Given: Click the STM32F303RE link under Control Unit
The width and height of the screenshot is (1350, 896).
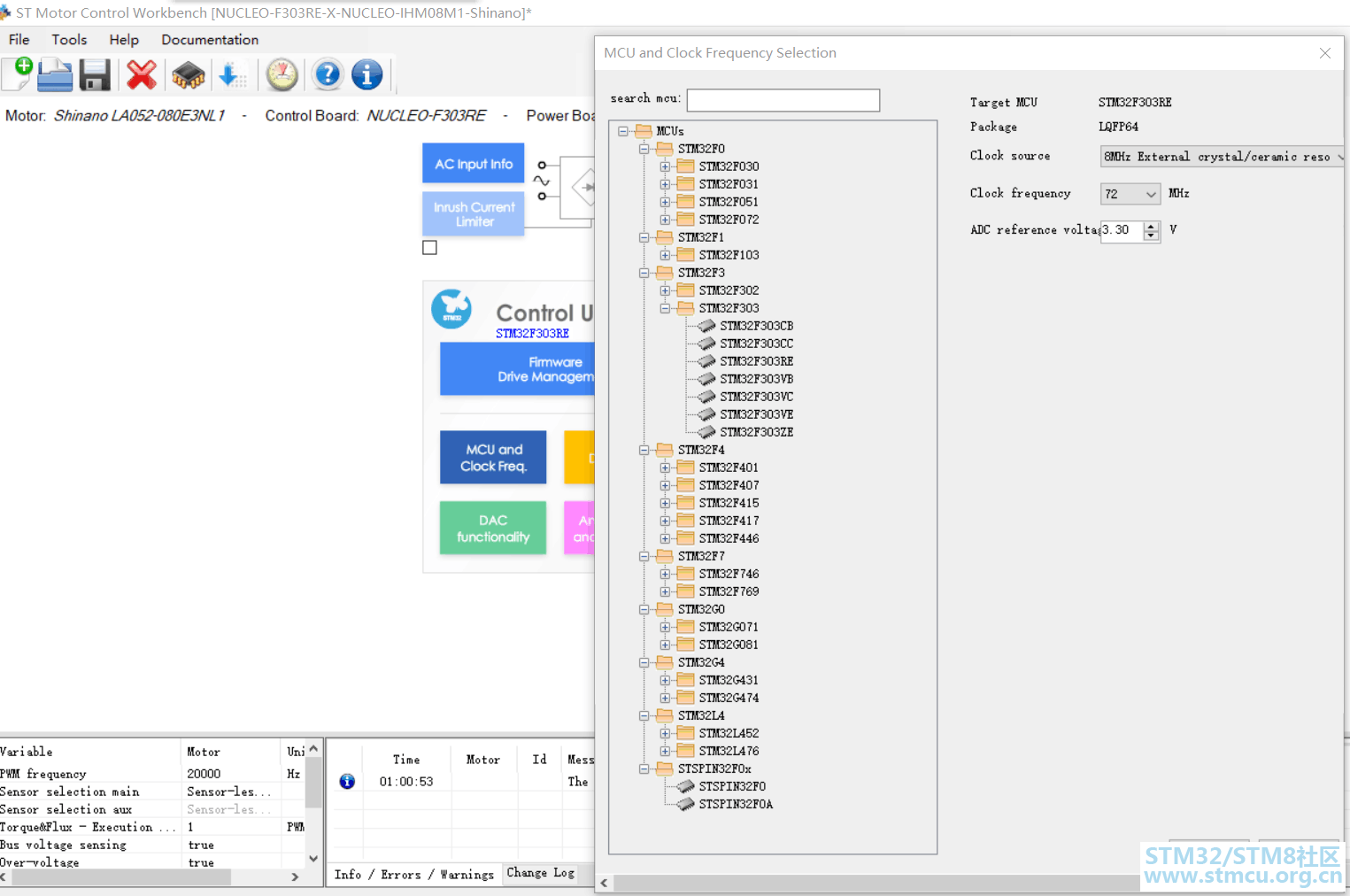Looking at the screenshot, I should [532, 334].
